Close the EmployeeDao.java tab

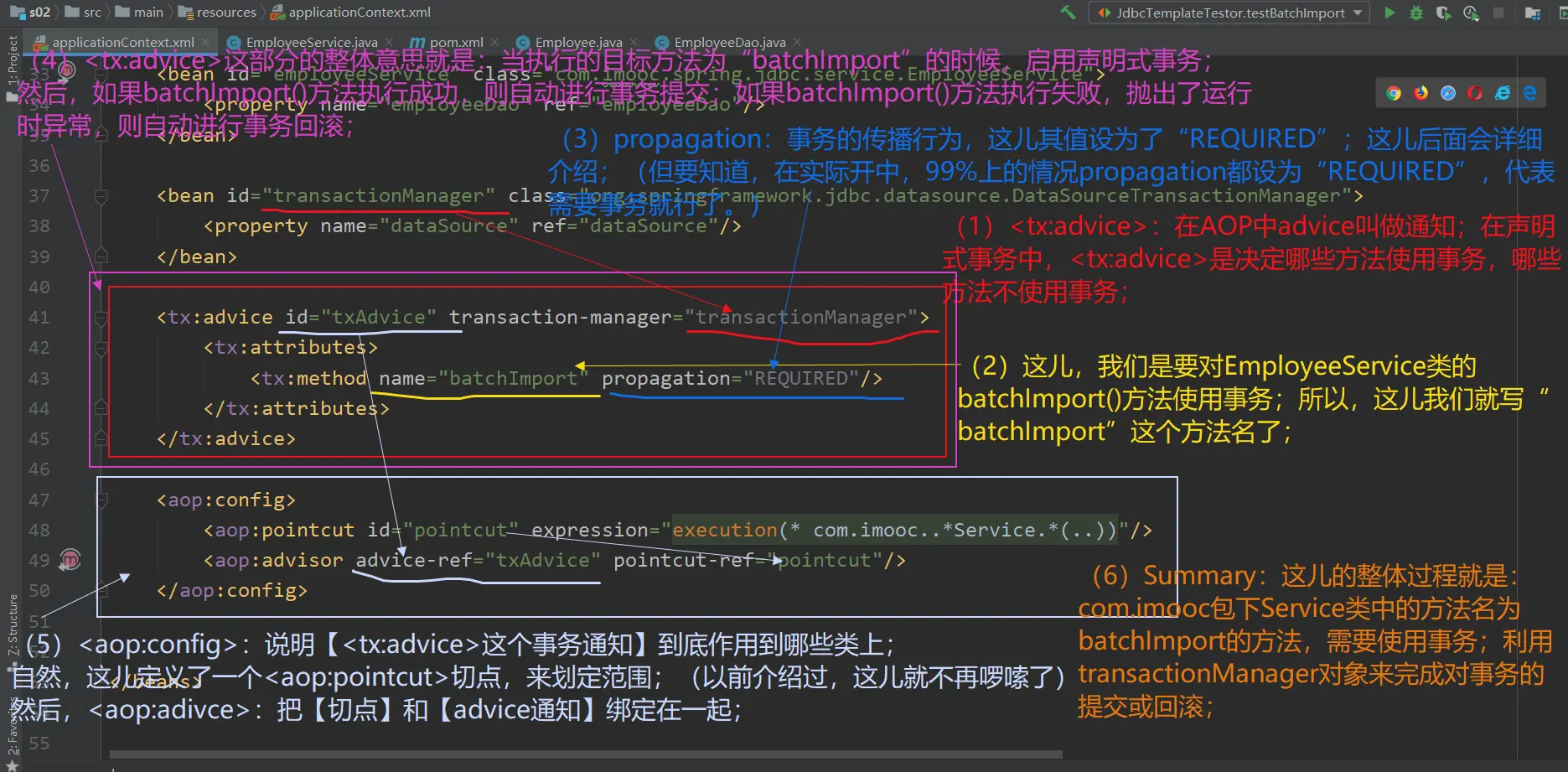click(x=797, y=42)
